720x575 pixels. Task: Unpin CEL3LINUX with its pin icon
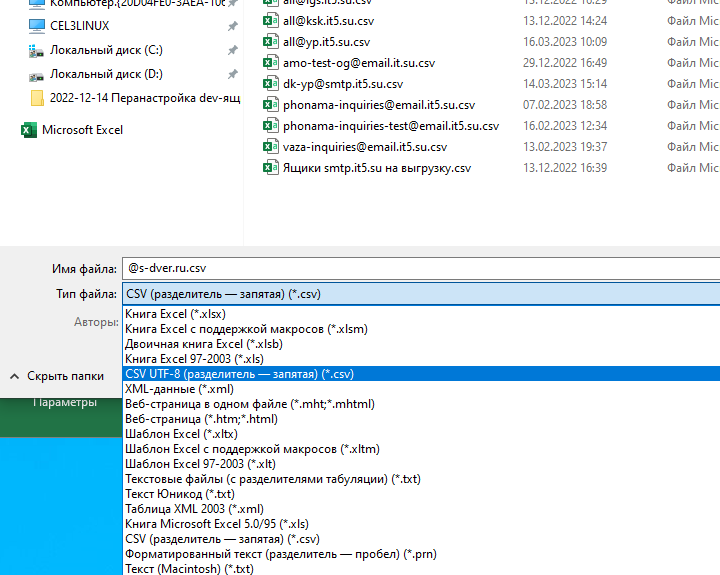(x=233, y=26)
